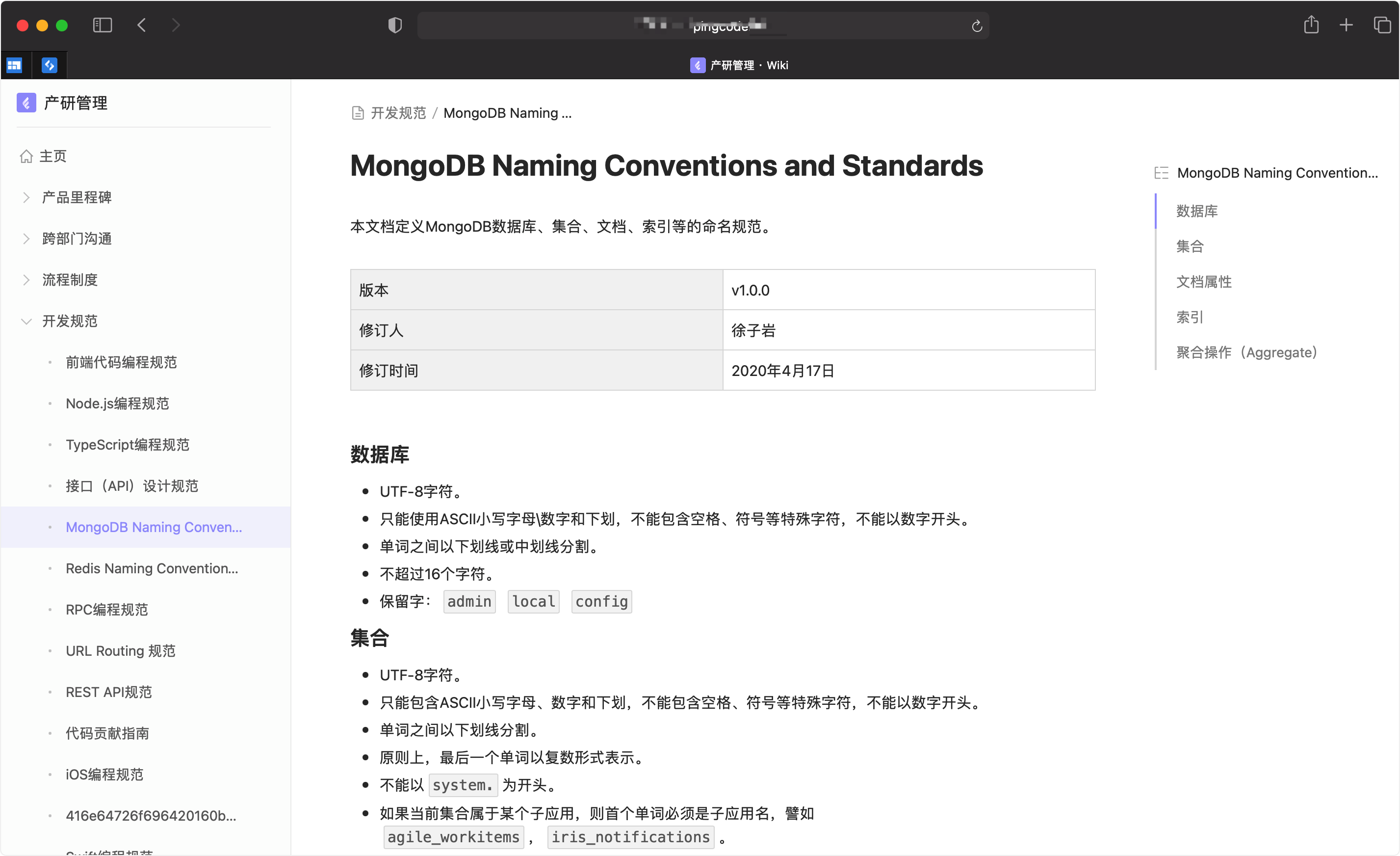
Task: Open the 416e64726f696420160b... page
Action: pos(151,816)
